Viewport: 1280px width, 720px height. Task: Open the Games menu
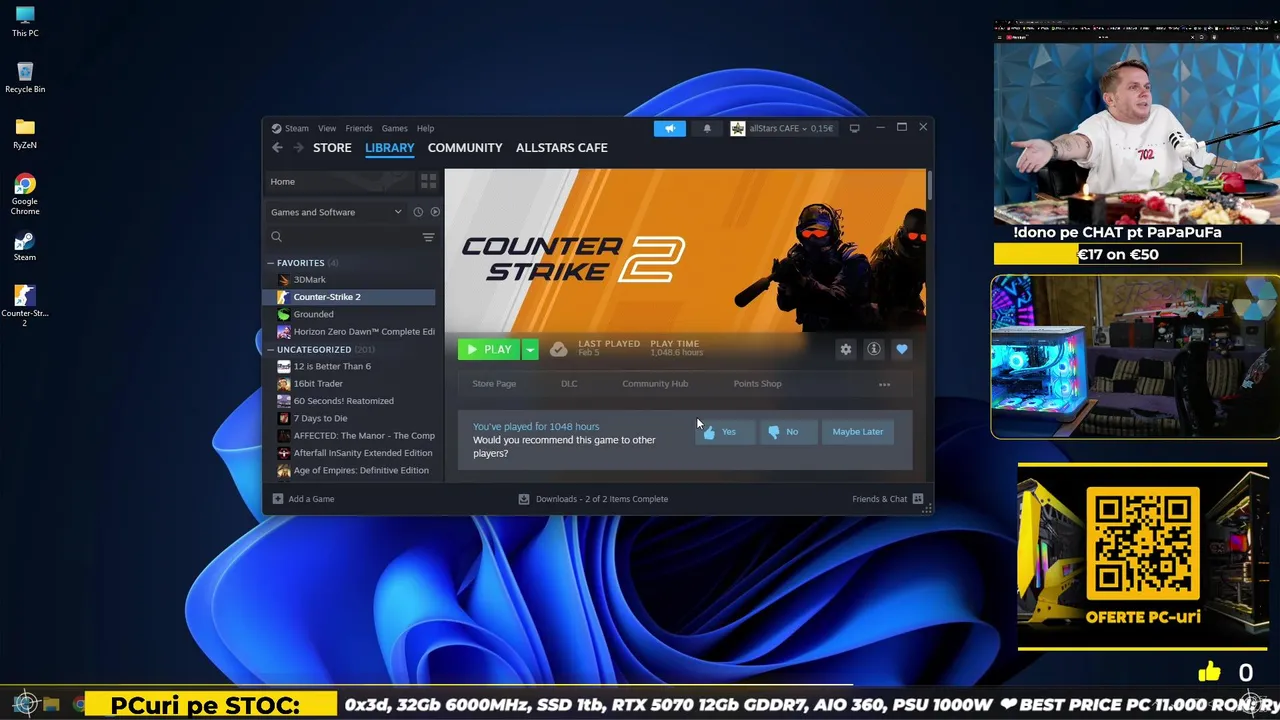click(x=394, y=128)
